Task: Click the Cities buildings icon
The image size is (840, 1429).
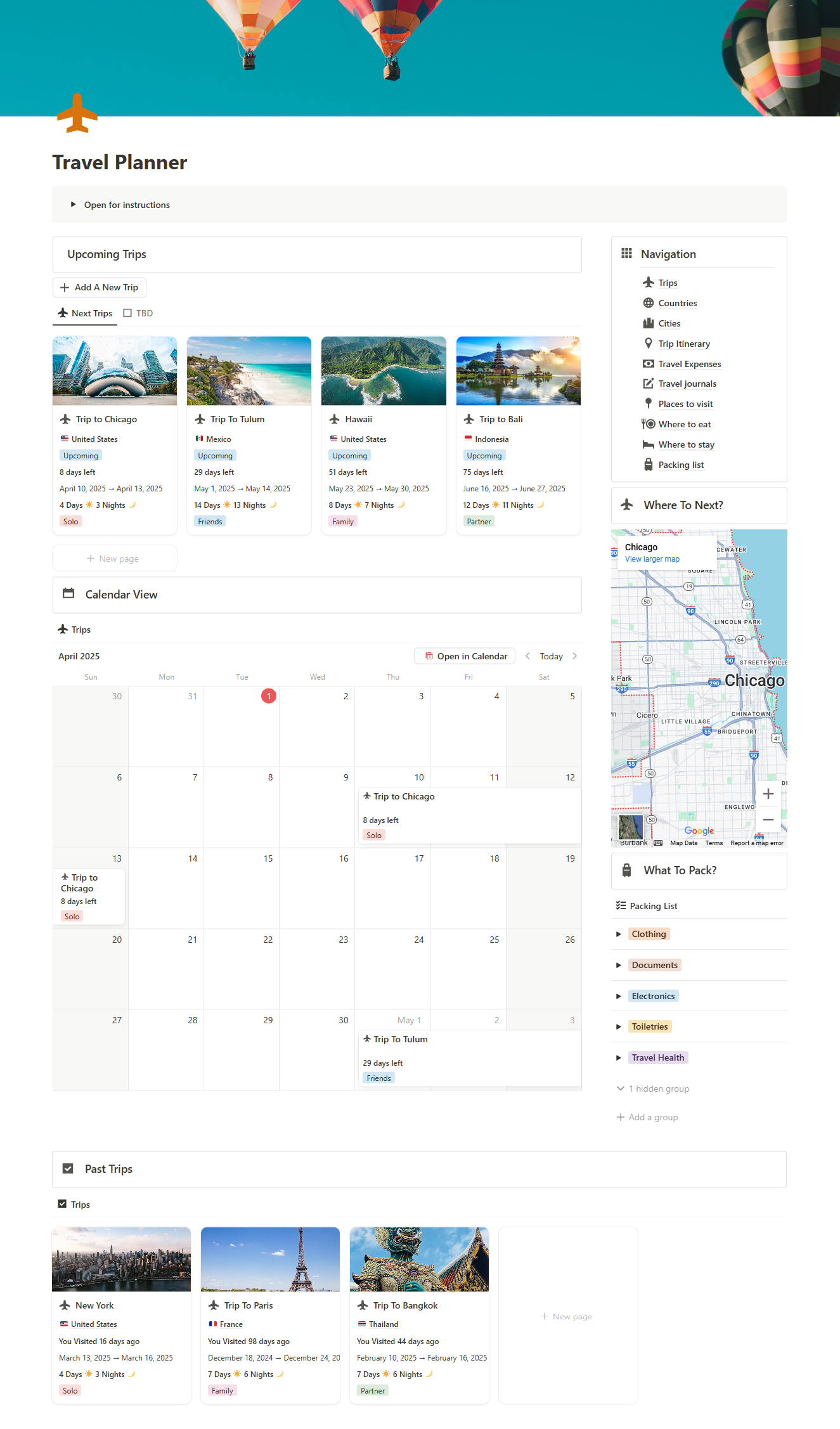Action: pyautogui.click(x=649, y=323)
